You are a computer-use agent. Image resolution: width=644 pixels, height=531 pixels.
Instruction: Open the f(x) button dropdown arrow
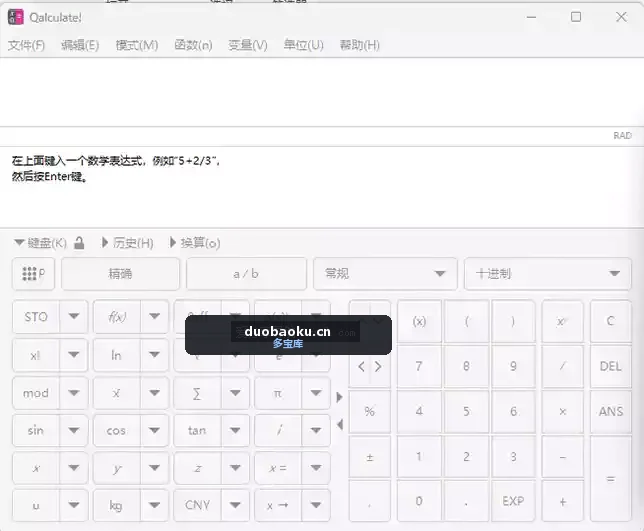[154, 317]
